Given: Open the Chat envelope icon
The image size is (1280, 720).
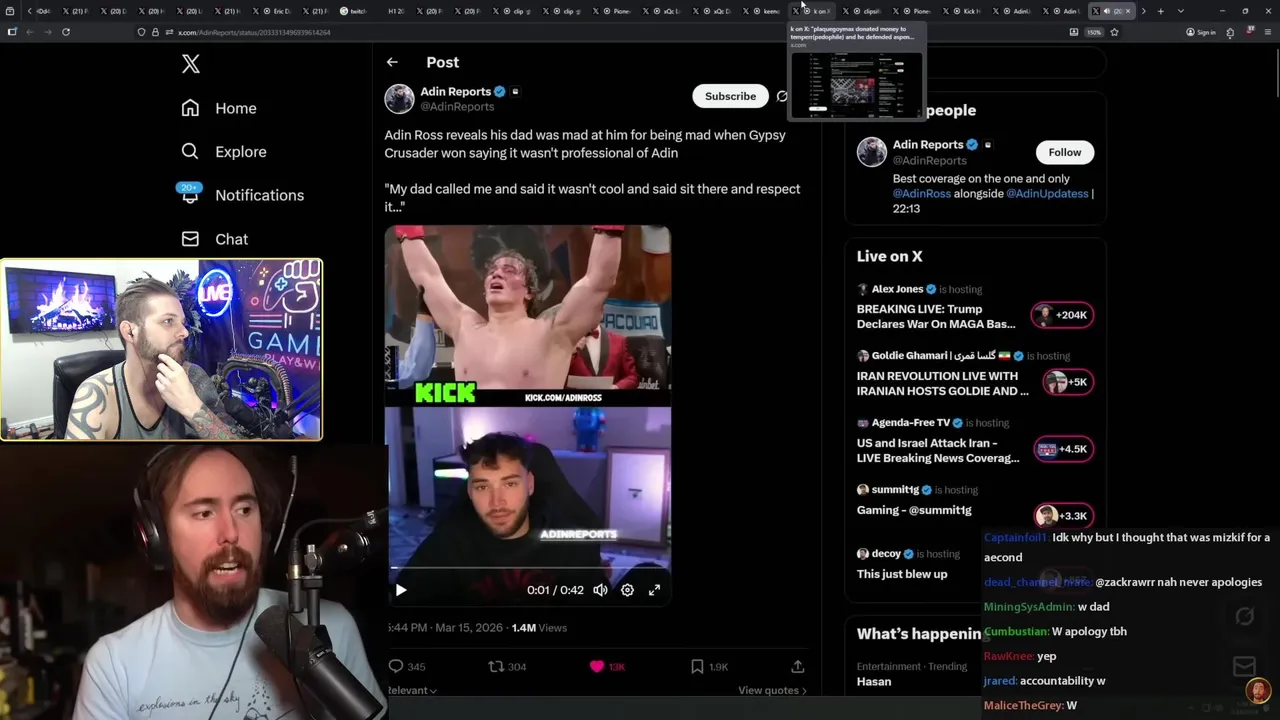Looking at the screenshot, I should (190, 239).
